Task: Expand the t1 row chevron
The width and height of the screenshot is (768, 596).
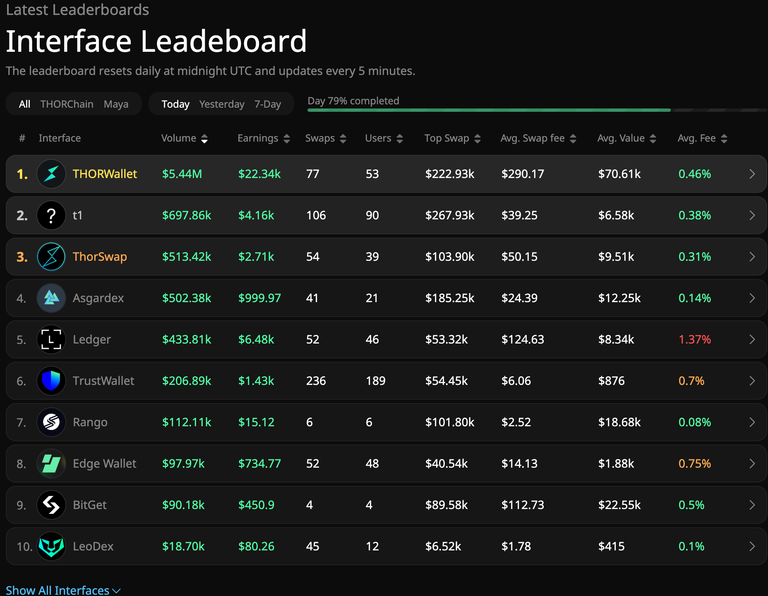Action: (x=752, y=215)
